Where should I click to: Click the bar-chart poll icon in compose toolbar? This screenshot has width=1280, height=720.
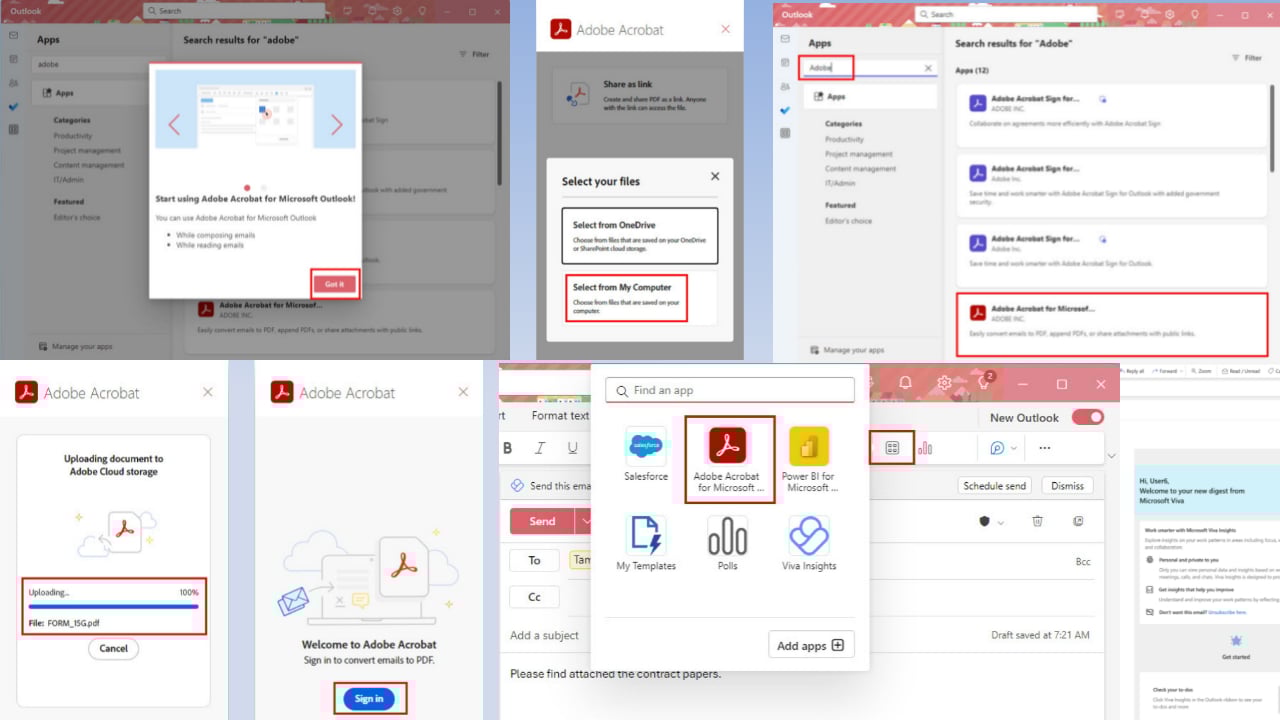click(x=925, y=448)
